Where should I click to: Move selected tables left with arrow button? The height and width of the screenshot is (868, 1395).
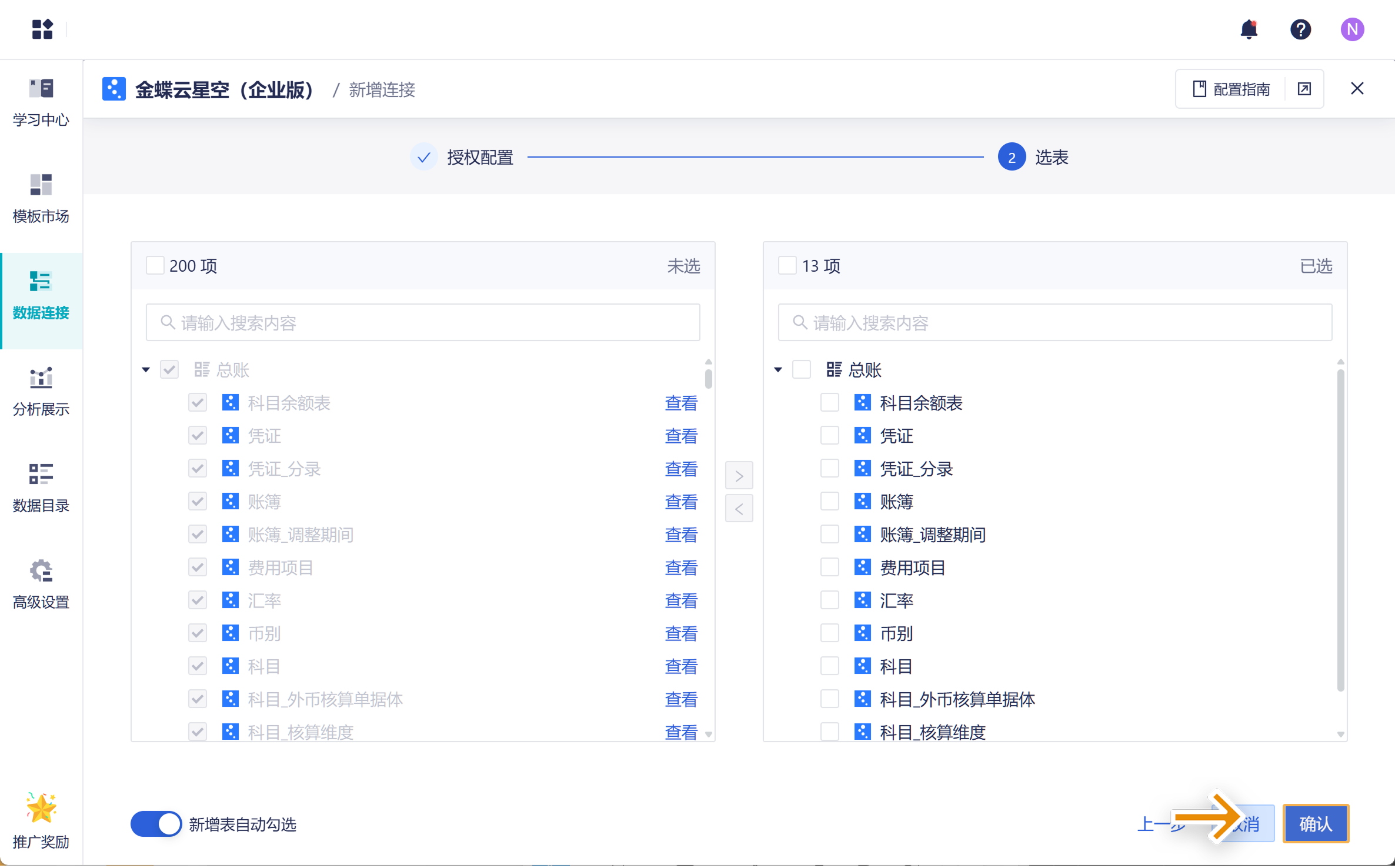point(739,509)
